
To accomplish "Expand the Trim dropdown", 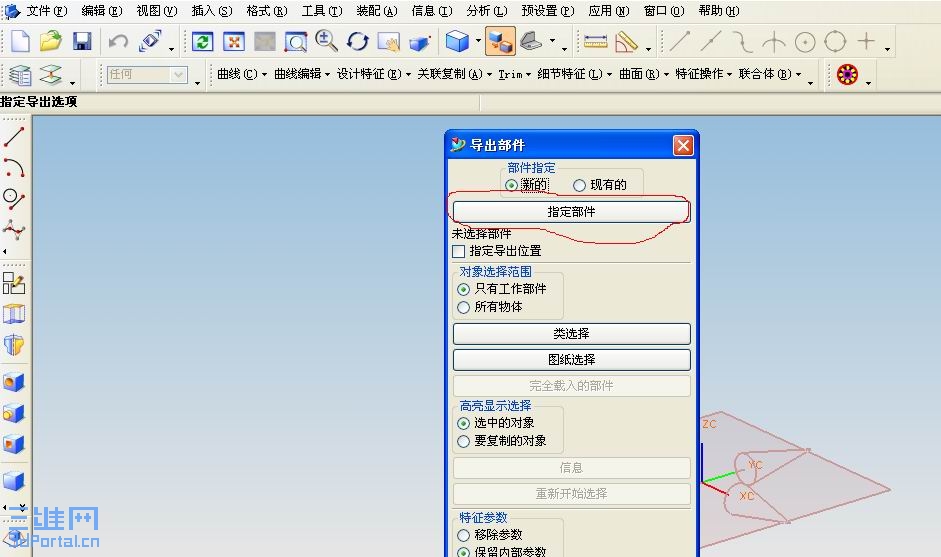I will pyautogui.click(x=514, y=74).
